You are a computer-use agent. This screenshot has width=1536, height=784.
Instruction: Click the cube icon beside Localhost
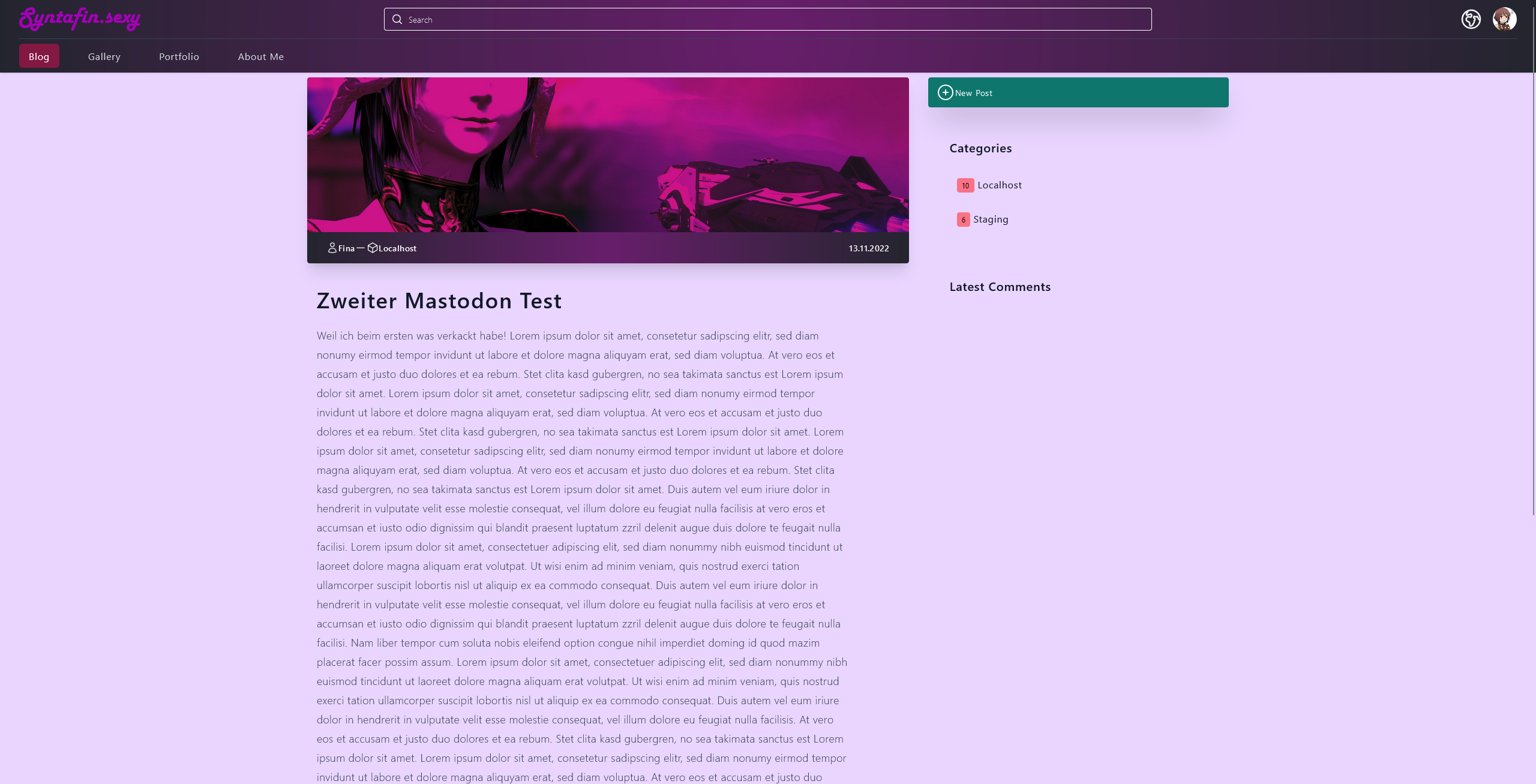[373, 248]
